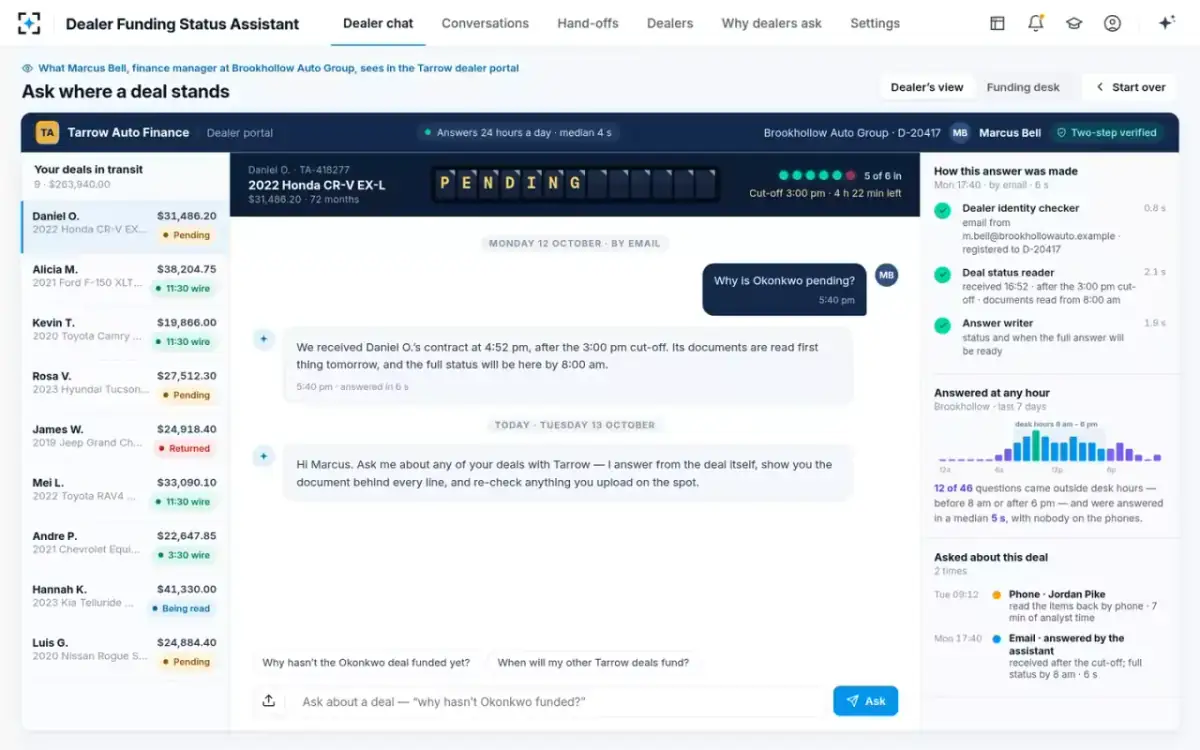Click Your deals in transit heading
Image resolution: width=1200 pixels, height=750 pixels.
coord(88,170)
